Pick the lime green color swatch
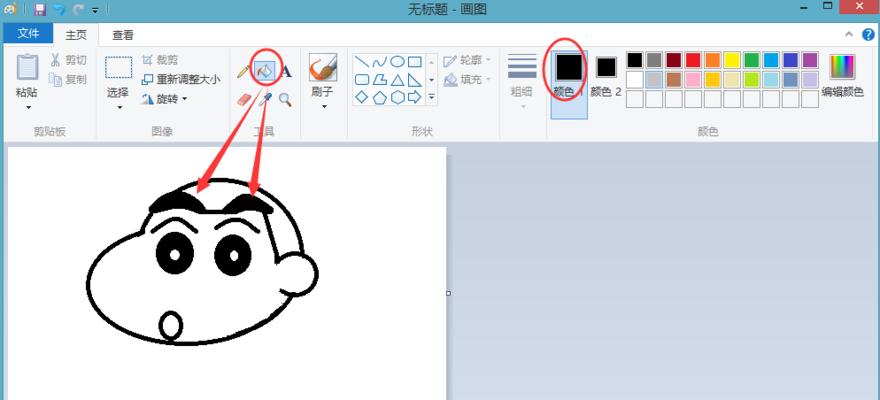Image resolution: width=880 pixels, height=400 pixels. (x=751, y=80)
